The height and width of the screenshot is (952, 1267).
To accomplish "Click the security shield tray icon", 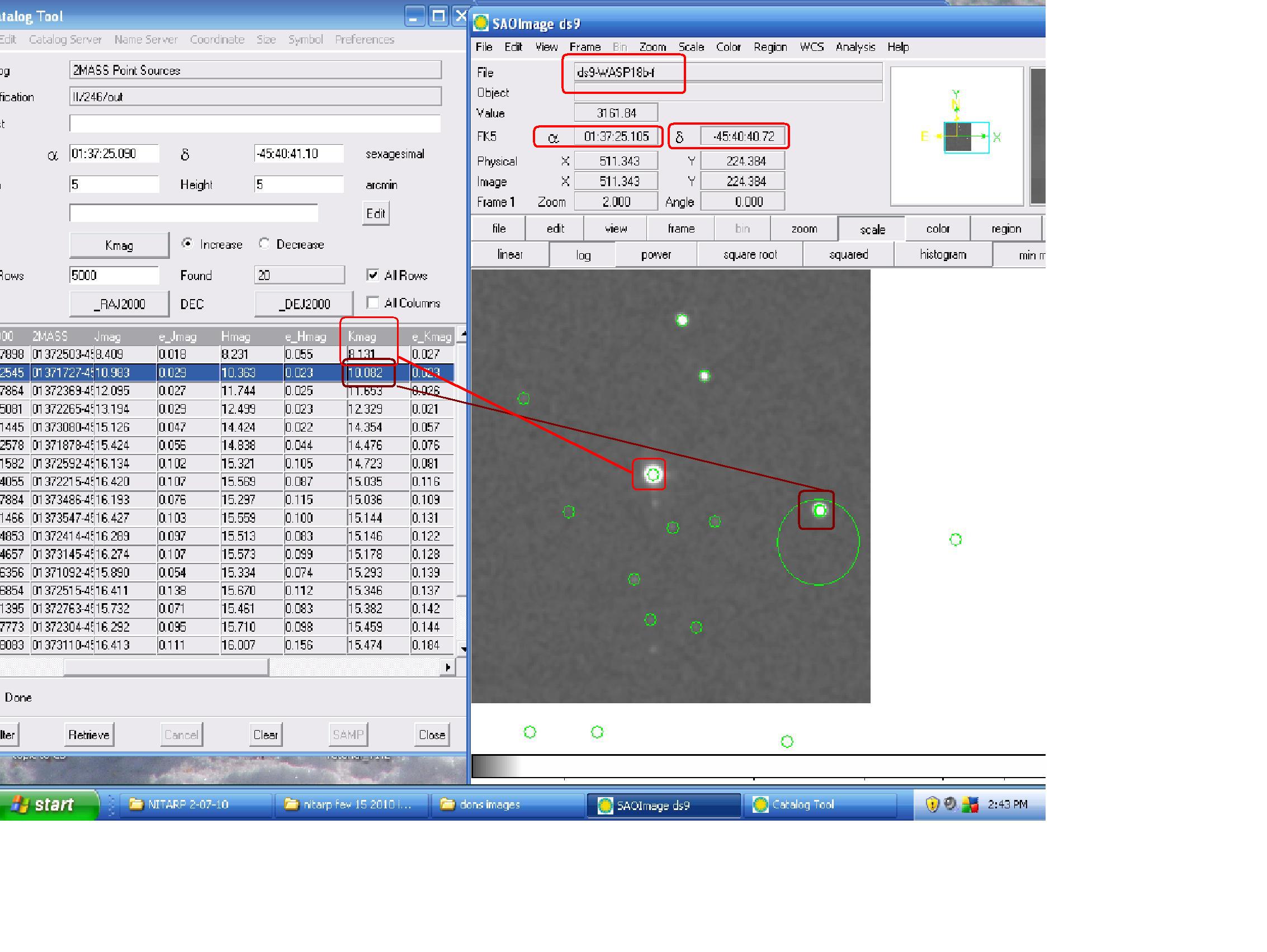I will point(932,805).
